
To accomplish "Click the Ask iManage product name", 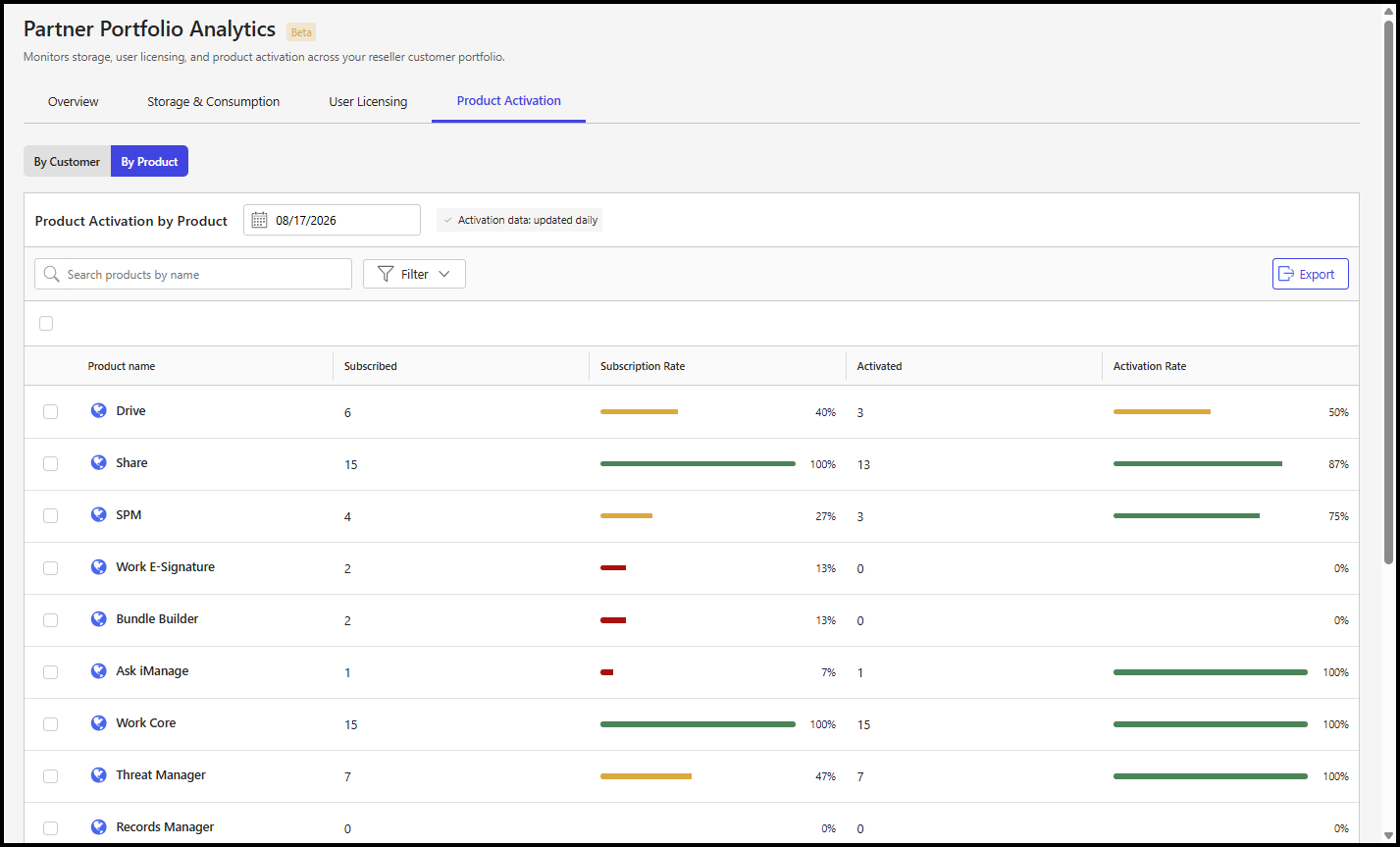I will [152, 670].
